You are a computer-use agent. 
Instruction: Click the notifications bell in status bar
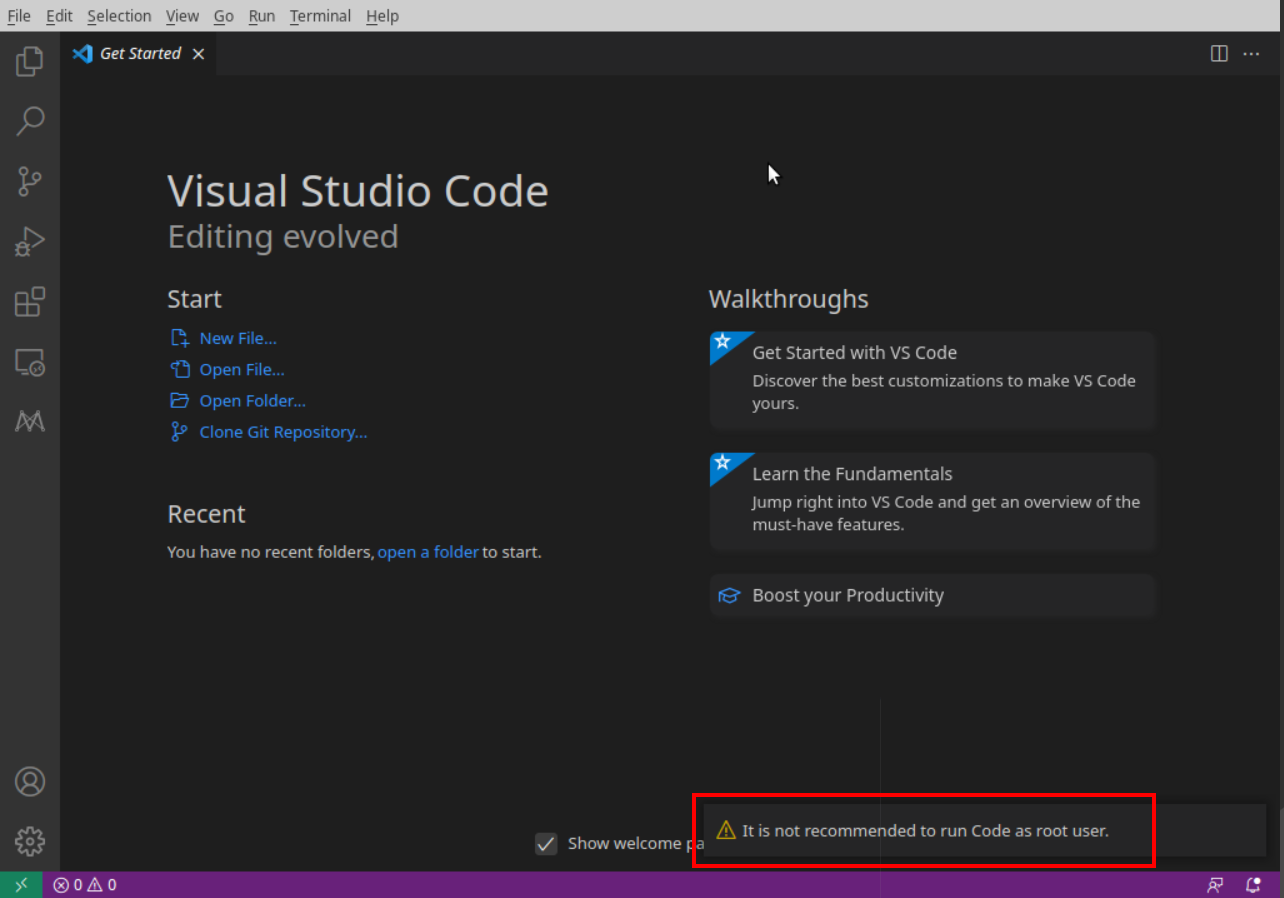tap(1253, 885)
